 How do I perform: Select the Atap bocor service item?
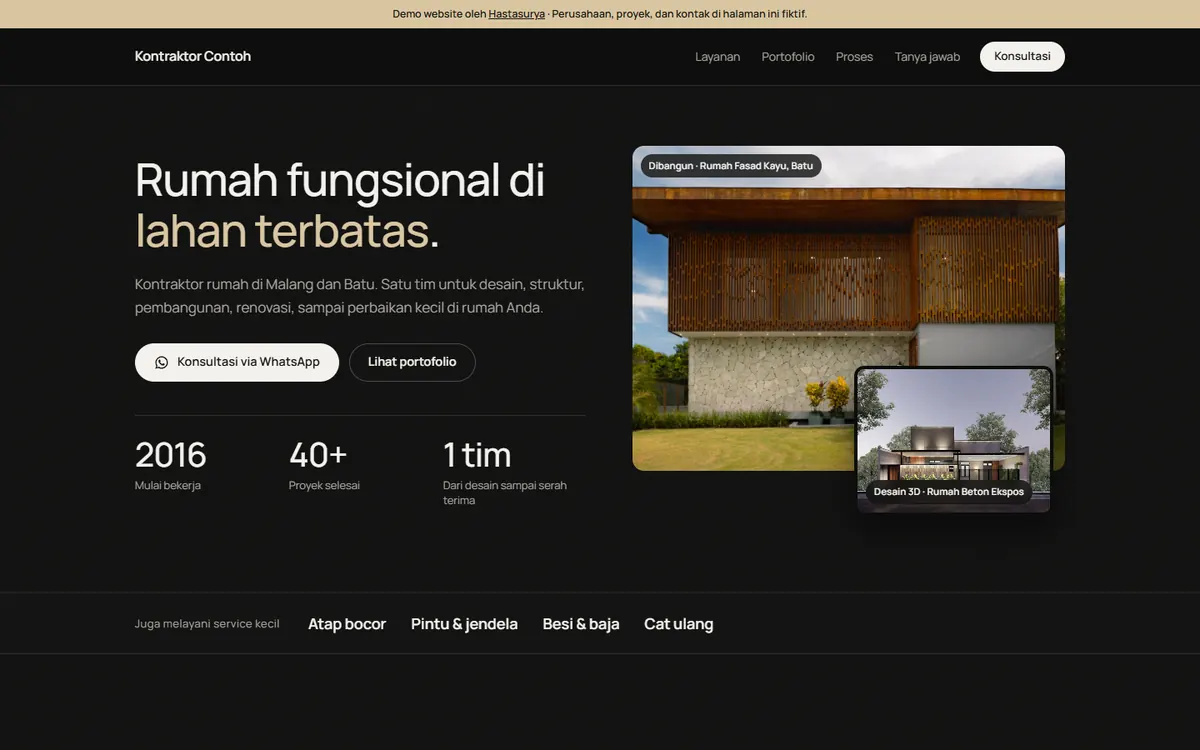(347, 624)
